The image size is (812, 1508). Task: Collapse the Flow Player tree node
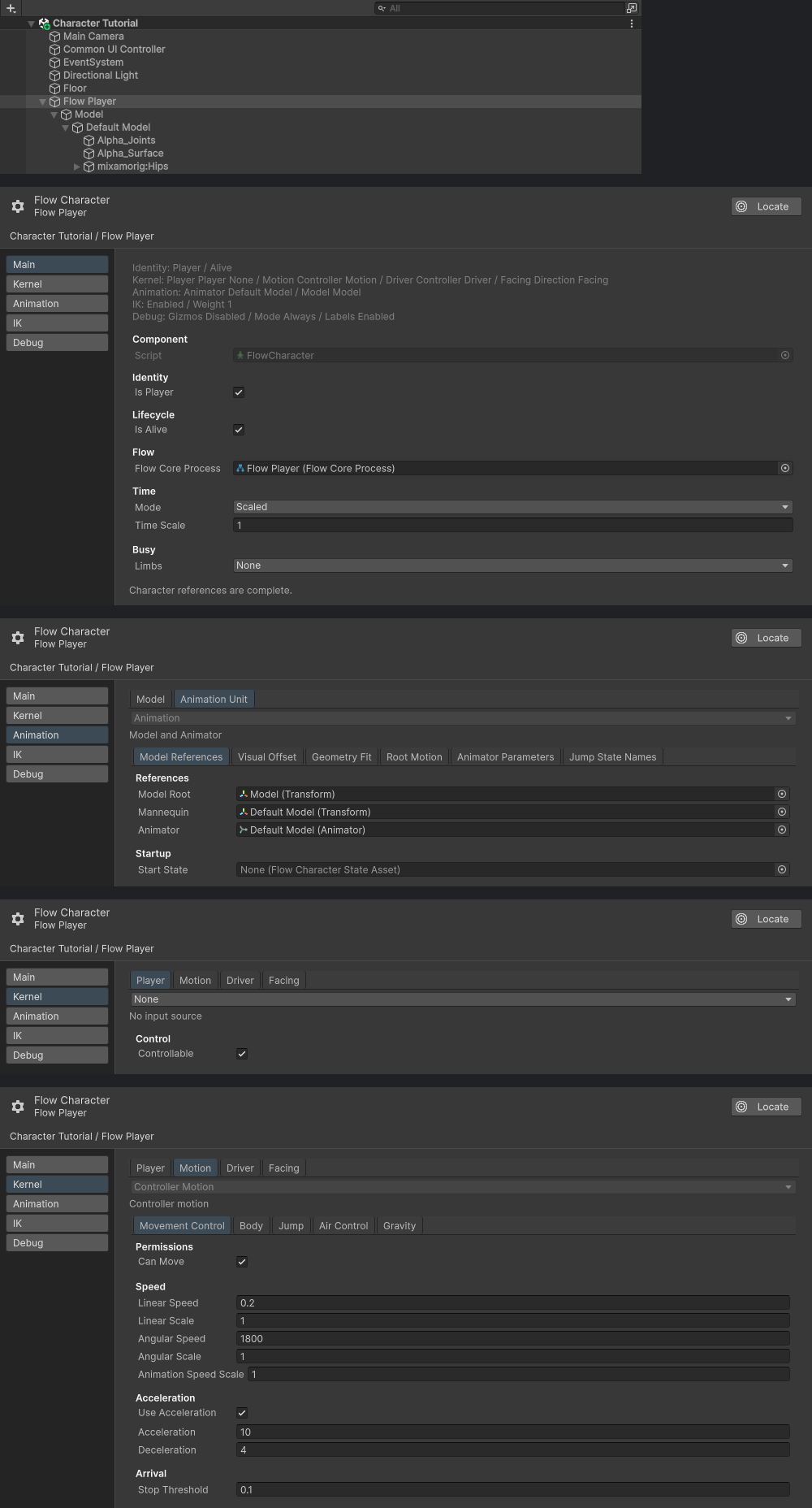tap(43, 102)
